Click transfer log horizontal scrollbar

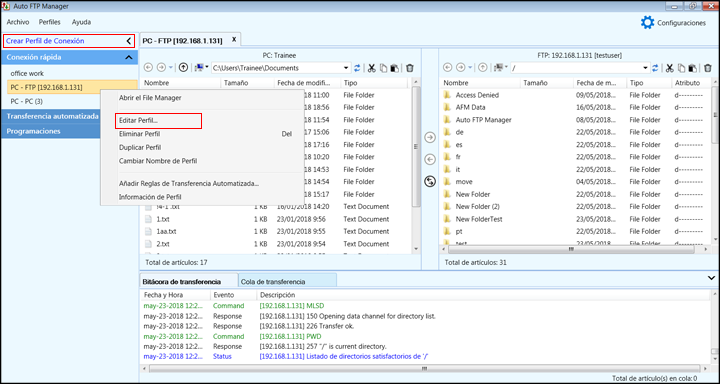pos(425,368)
